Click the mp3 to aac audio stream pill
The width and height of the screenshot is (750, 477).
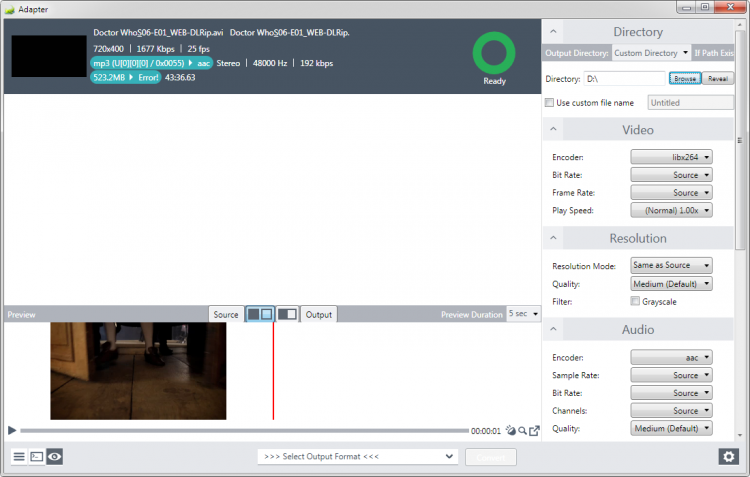tap(151, 63)
